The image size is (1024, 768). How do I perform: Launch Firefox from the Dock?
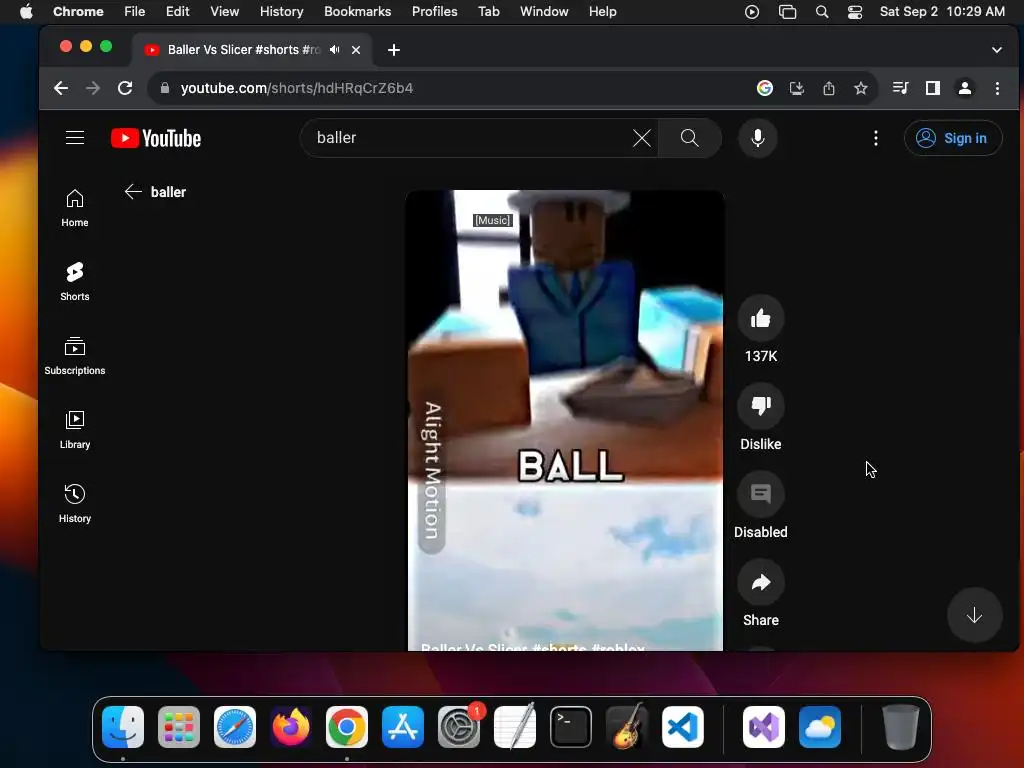click(x=291, y=726)
